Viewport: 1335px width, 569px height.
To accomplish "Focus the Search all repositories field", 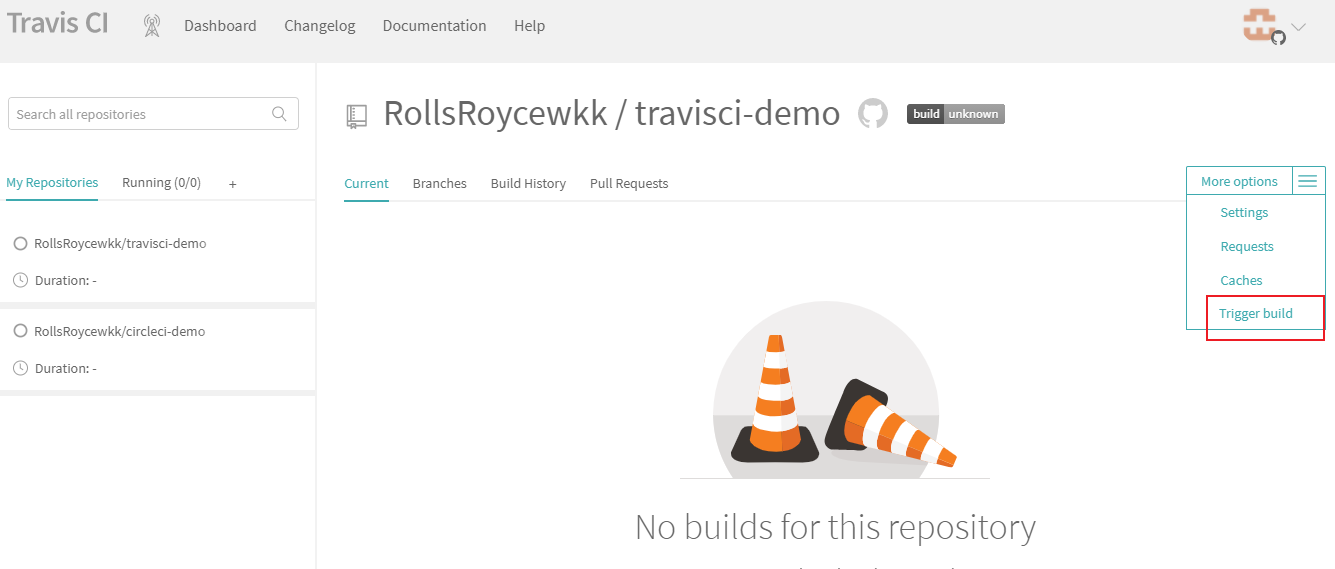I will coord(153,114).
